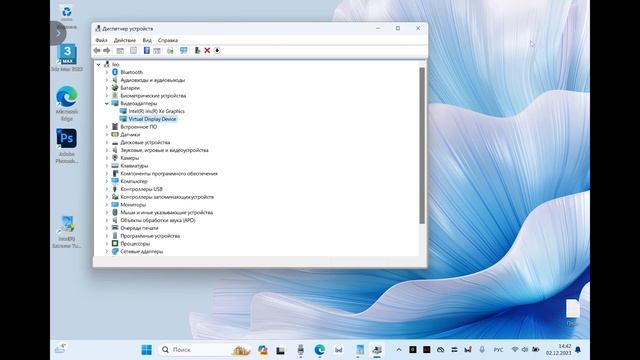640x360 pixels.
Task: Open notifications bell in the taskbar
Action: 578,350
